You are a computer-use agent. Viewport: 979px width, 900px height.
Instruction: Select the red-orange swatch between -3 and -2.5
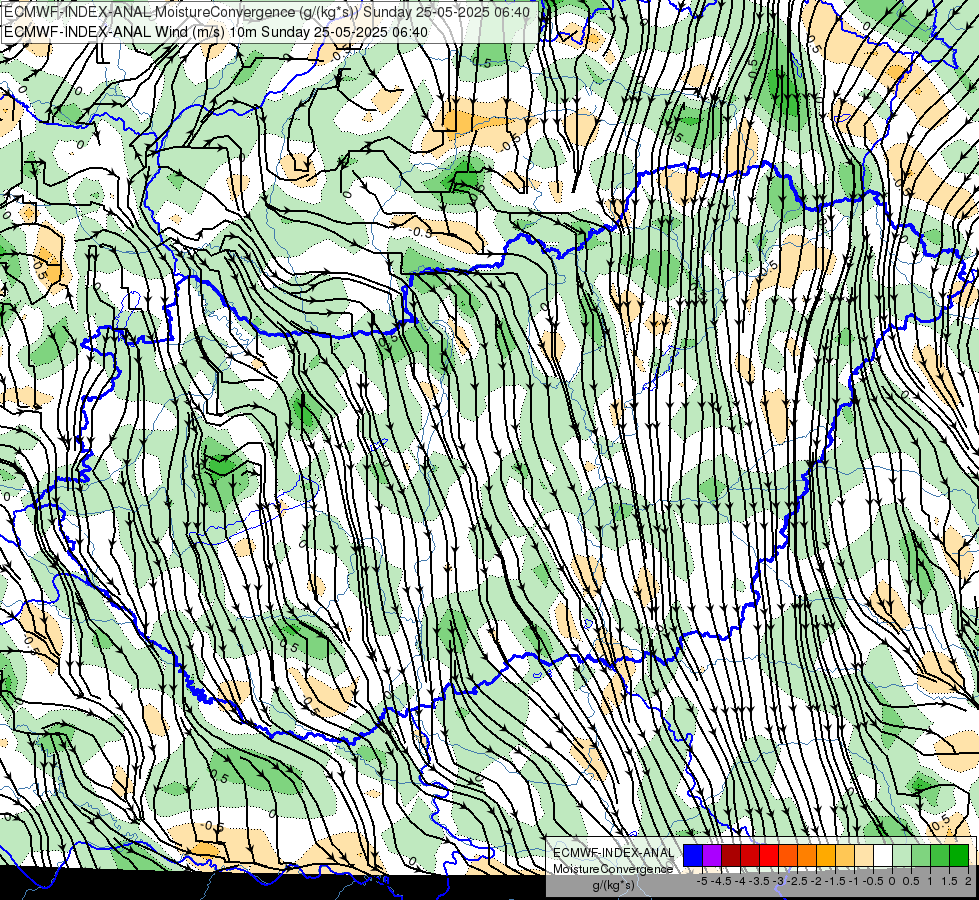[788, 855]
